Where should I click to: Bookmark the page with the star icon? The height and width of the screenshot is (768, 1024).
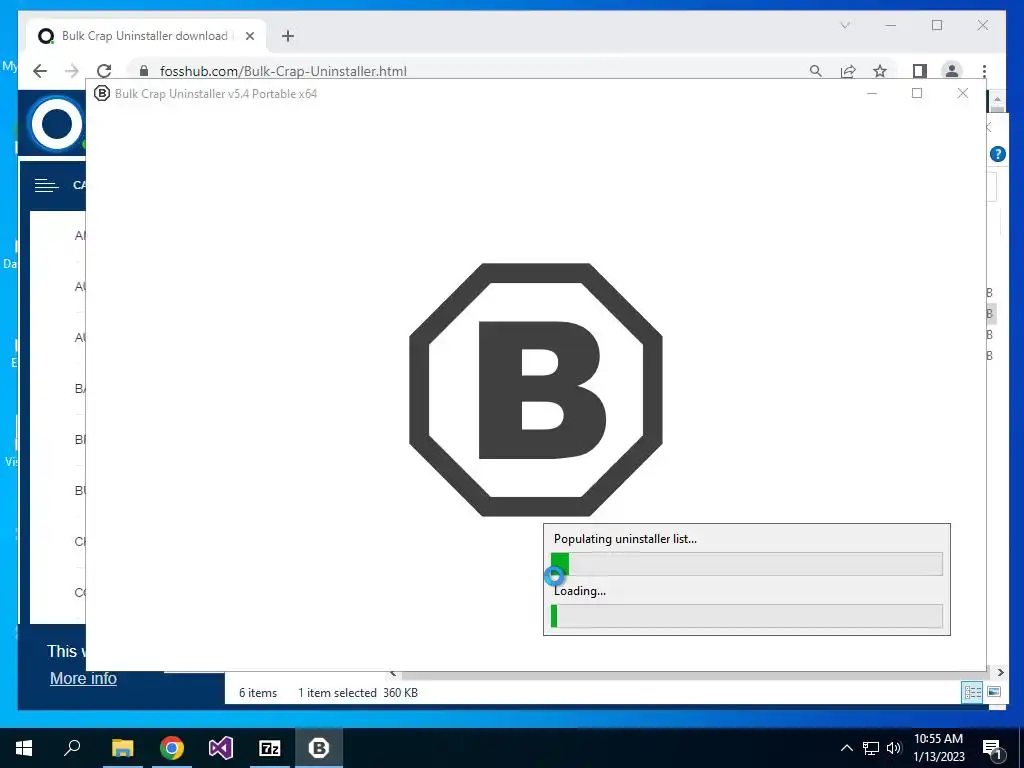coord(880,71)
